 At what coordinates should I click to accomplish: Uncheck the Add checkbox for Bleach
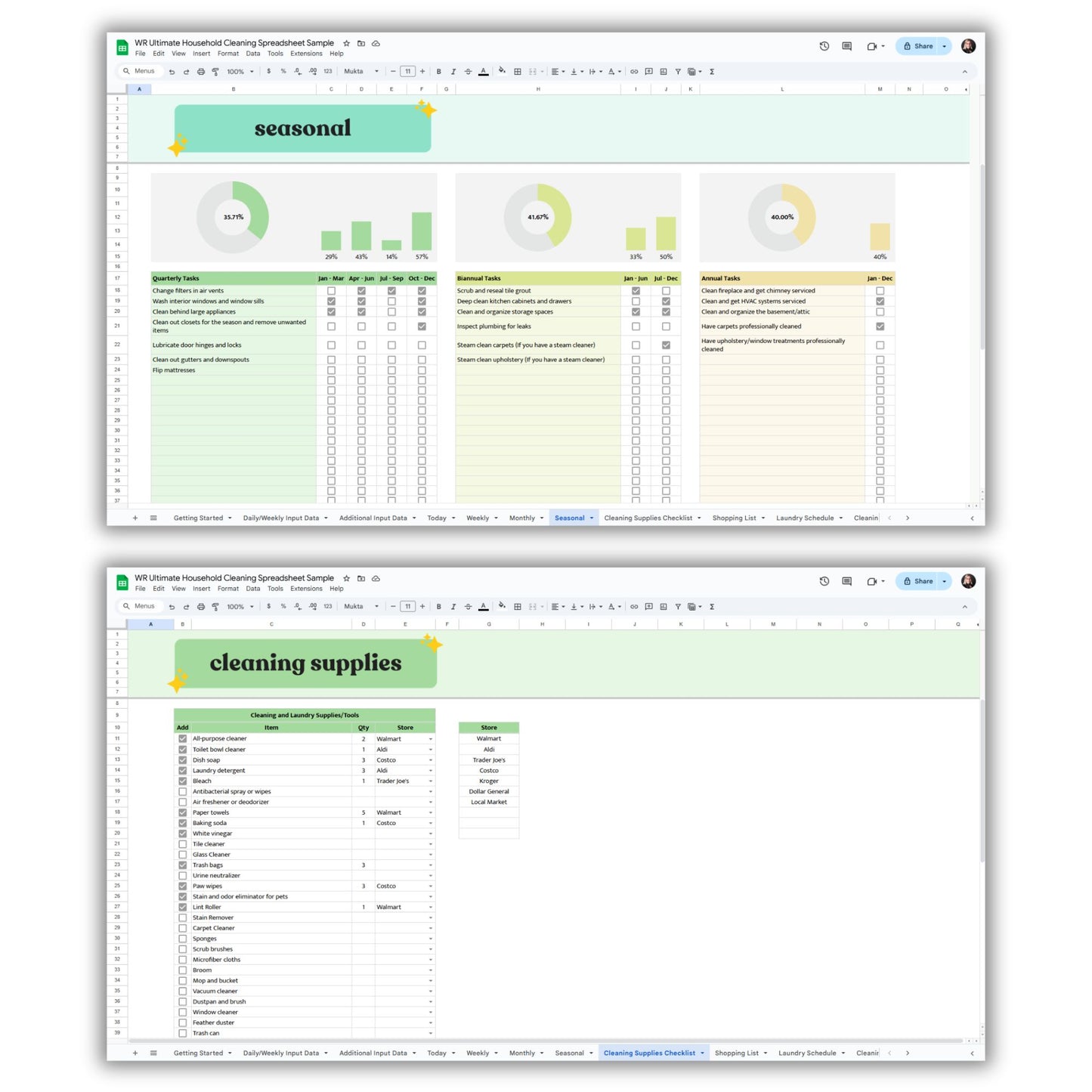click(x=183, y=781)
